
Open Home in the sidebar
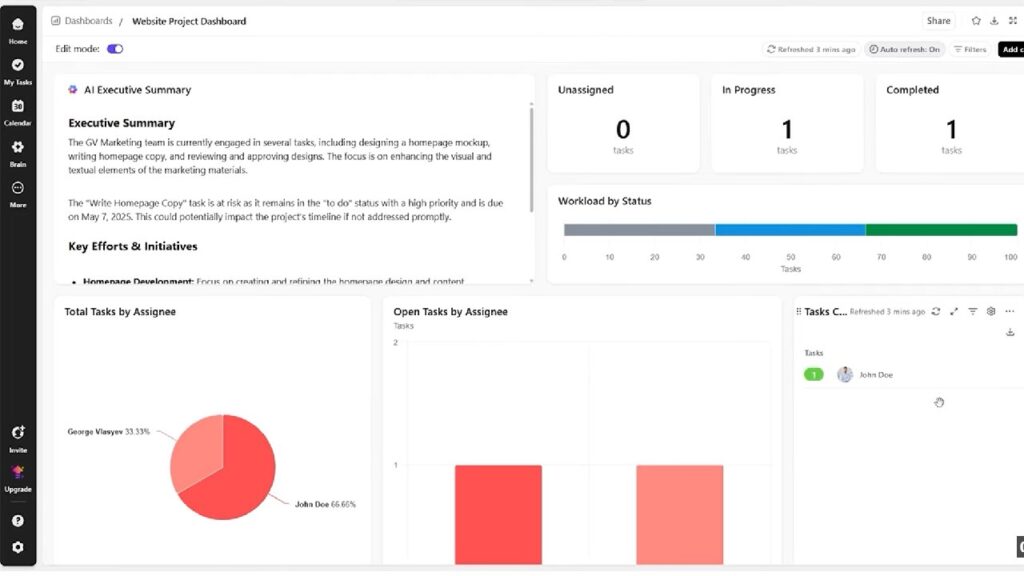click(x=18, y=30)
